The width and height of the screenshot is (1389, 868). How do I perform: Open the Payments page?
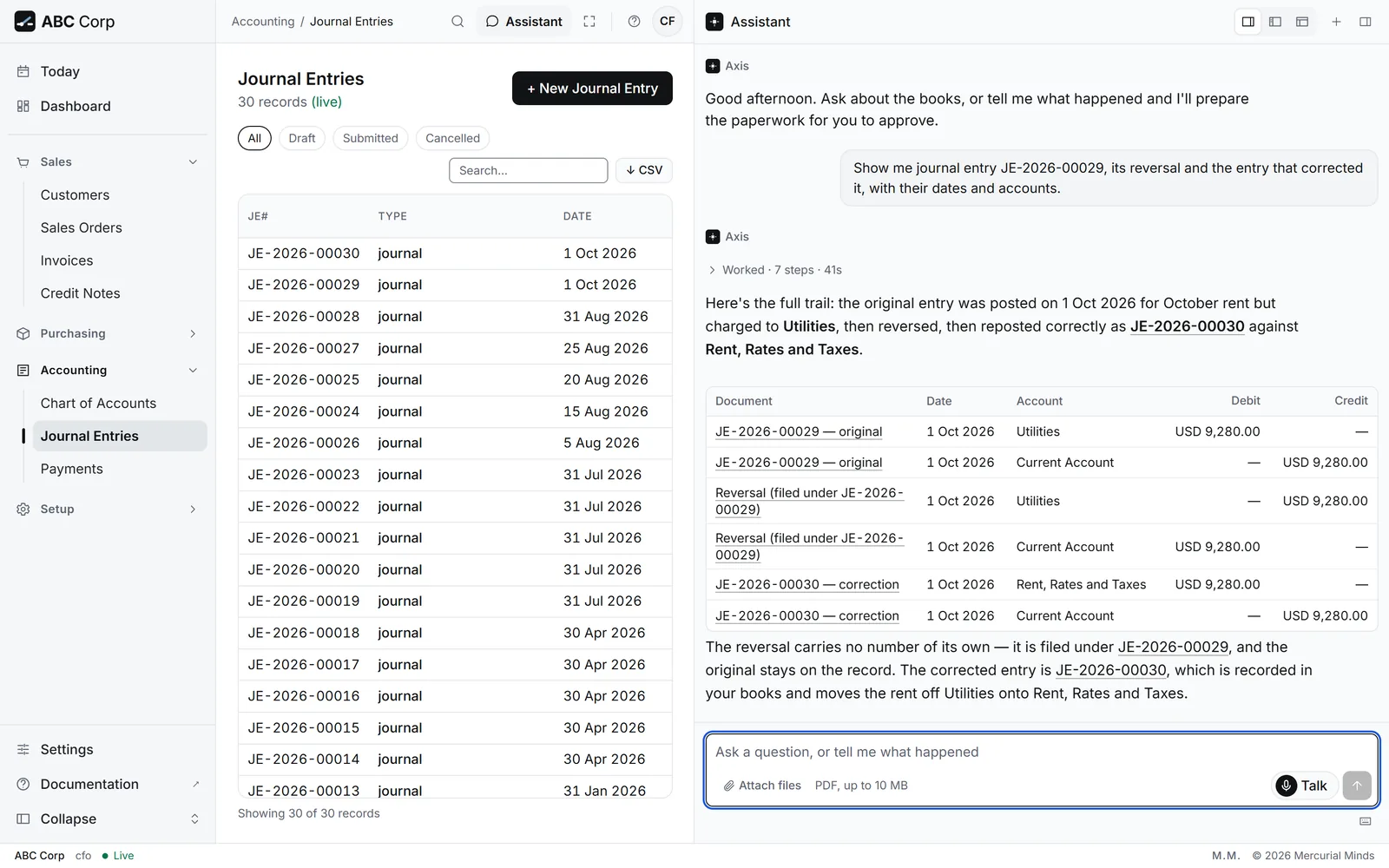[x=119, y=469]
